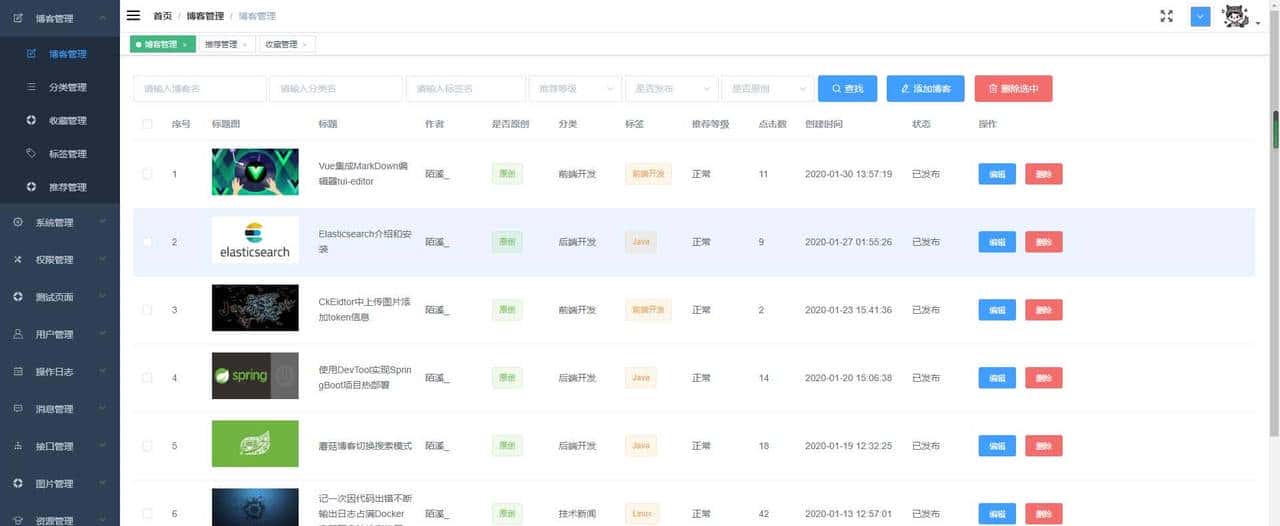The width and height of the screenshot is (1280, 526).
Task: Edit the CkEditor中上传图片 row
Action: [x=997, y=310]
